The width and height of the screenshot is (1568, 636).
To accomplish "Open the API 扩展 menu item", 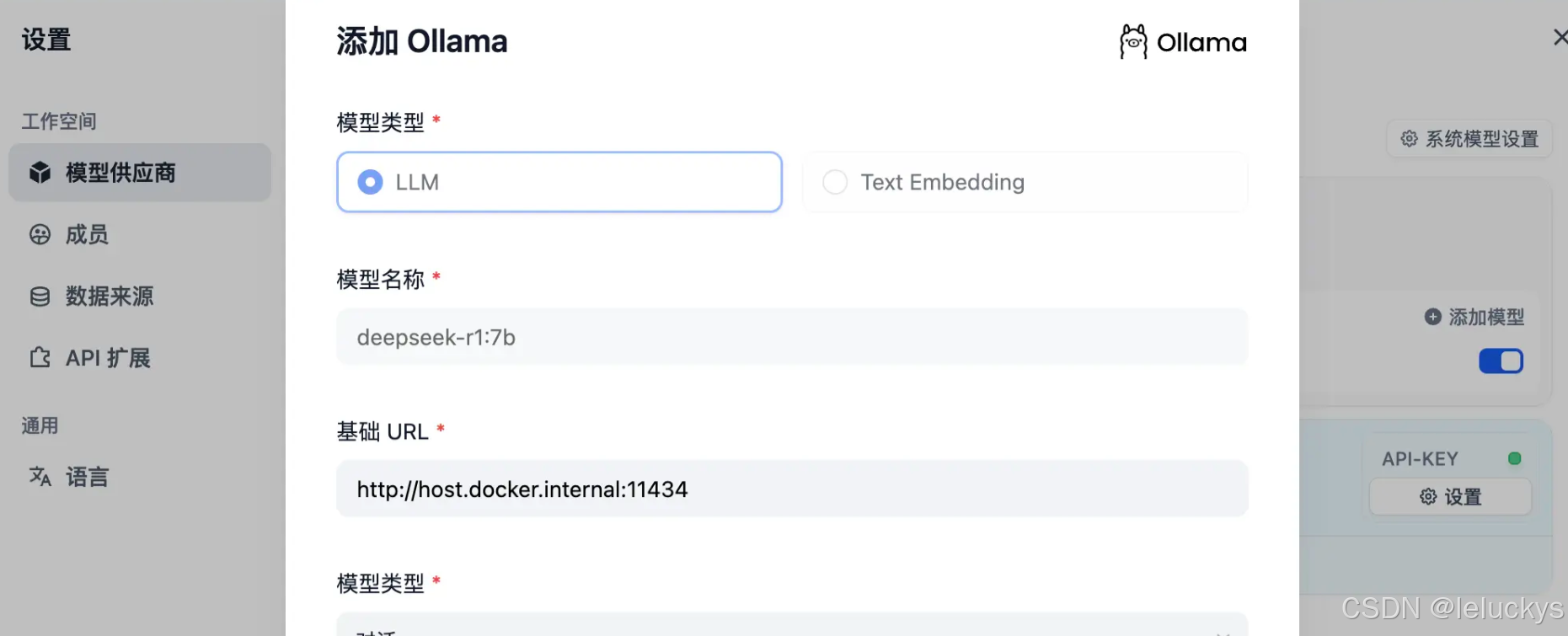I will 108,358.
